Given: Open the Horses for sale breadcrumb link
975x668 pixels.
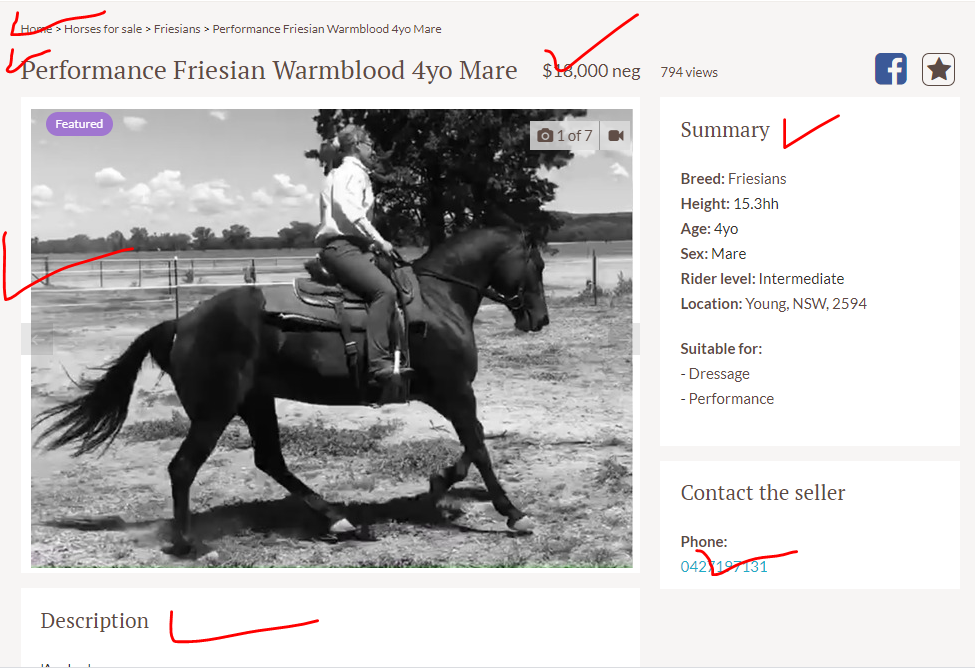Looking at the screenshot, I should [x=103, y=29].
